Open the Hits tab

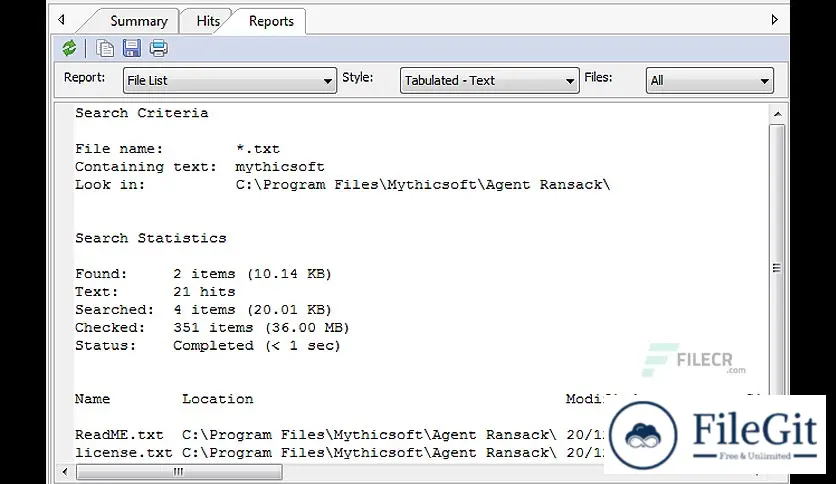[208, 21]
